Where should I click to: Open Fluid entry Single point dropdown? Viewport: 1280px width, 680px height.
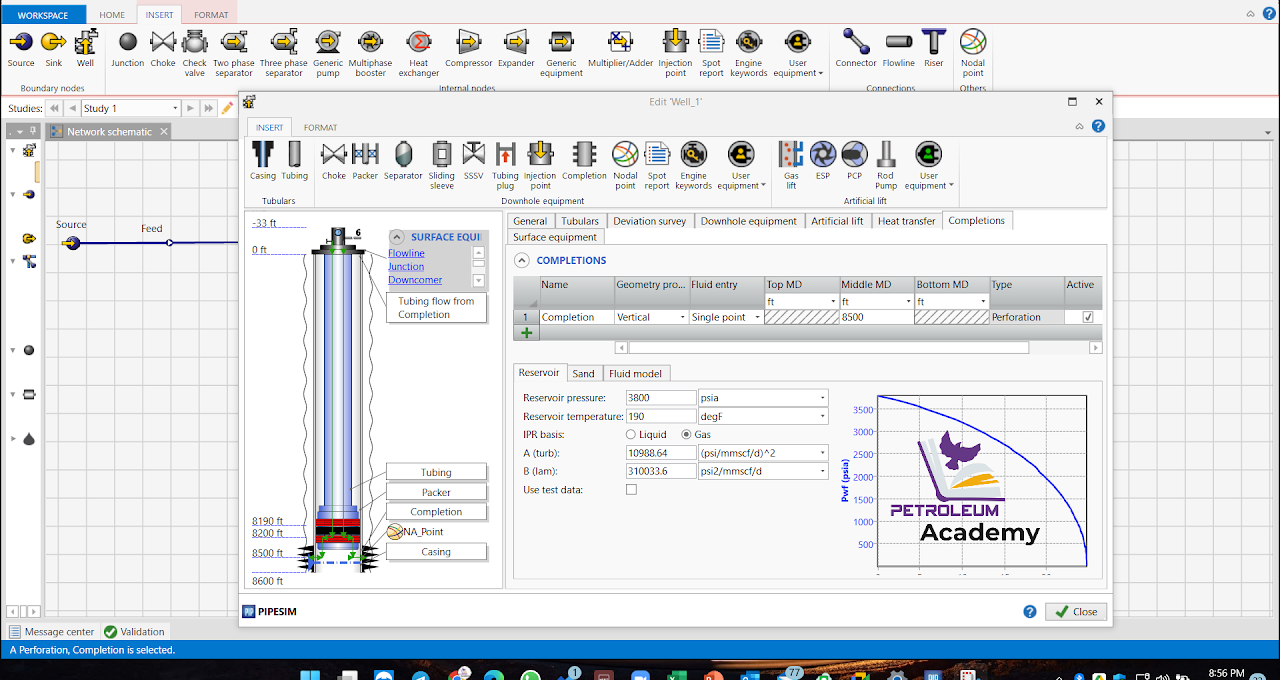coord(757,317)
